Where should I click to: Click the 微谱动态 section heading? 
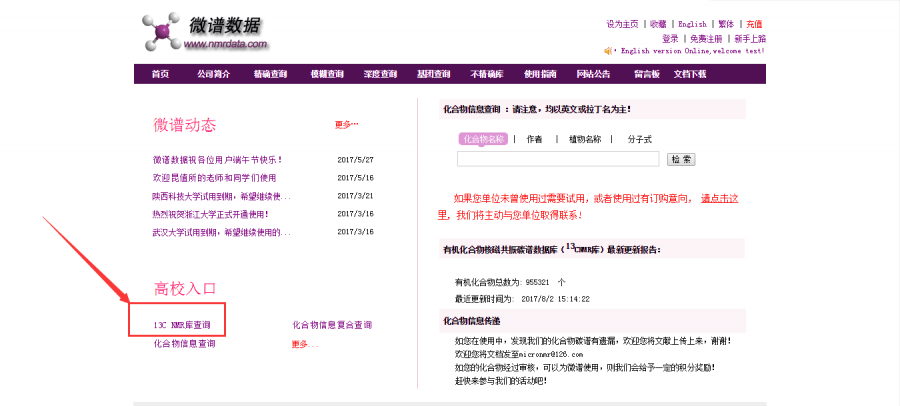point(185,125)
